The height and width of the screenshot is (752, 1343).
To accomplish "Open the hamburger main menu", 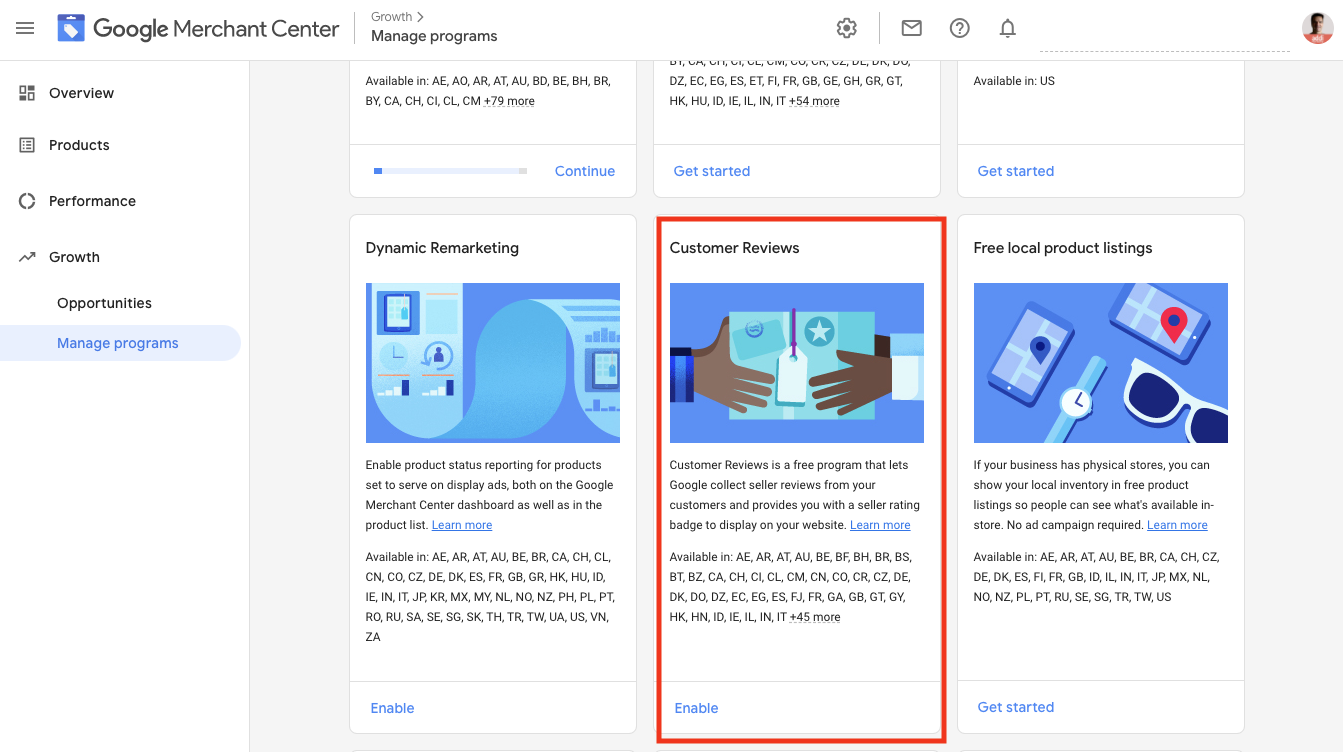I will pyautogui.click(x=25, y=29).
